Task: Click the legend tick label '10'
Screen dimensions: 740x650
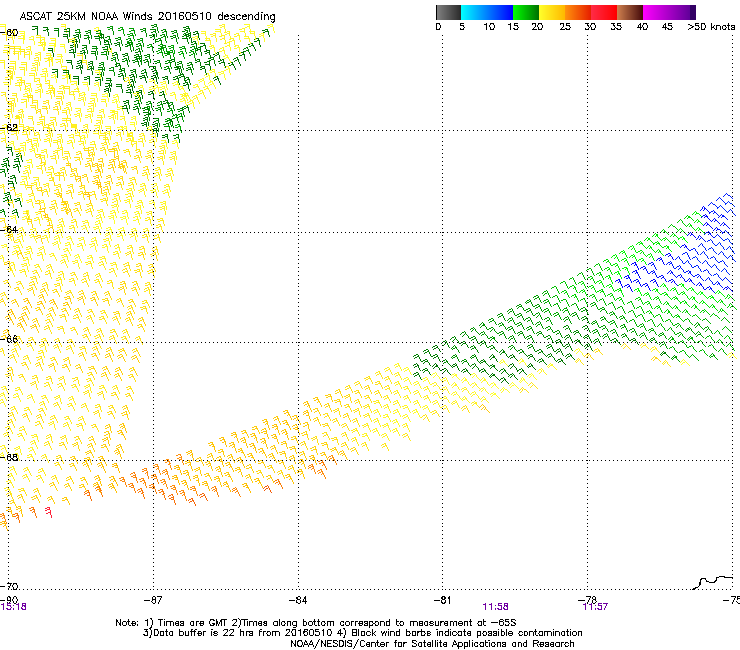Action: pos(489,27)
